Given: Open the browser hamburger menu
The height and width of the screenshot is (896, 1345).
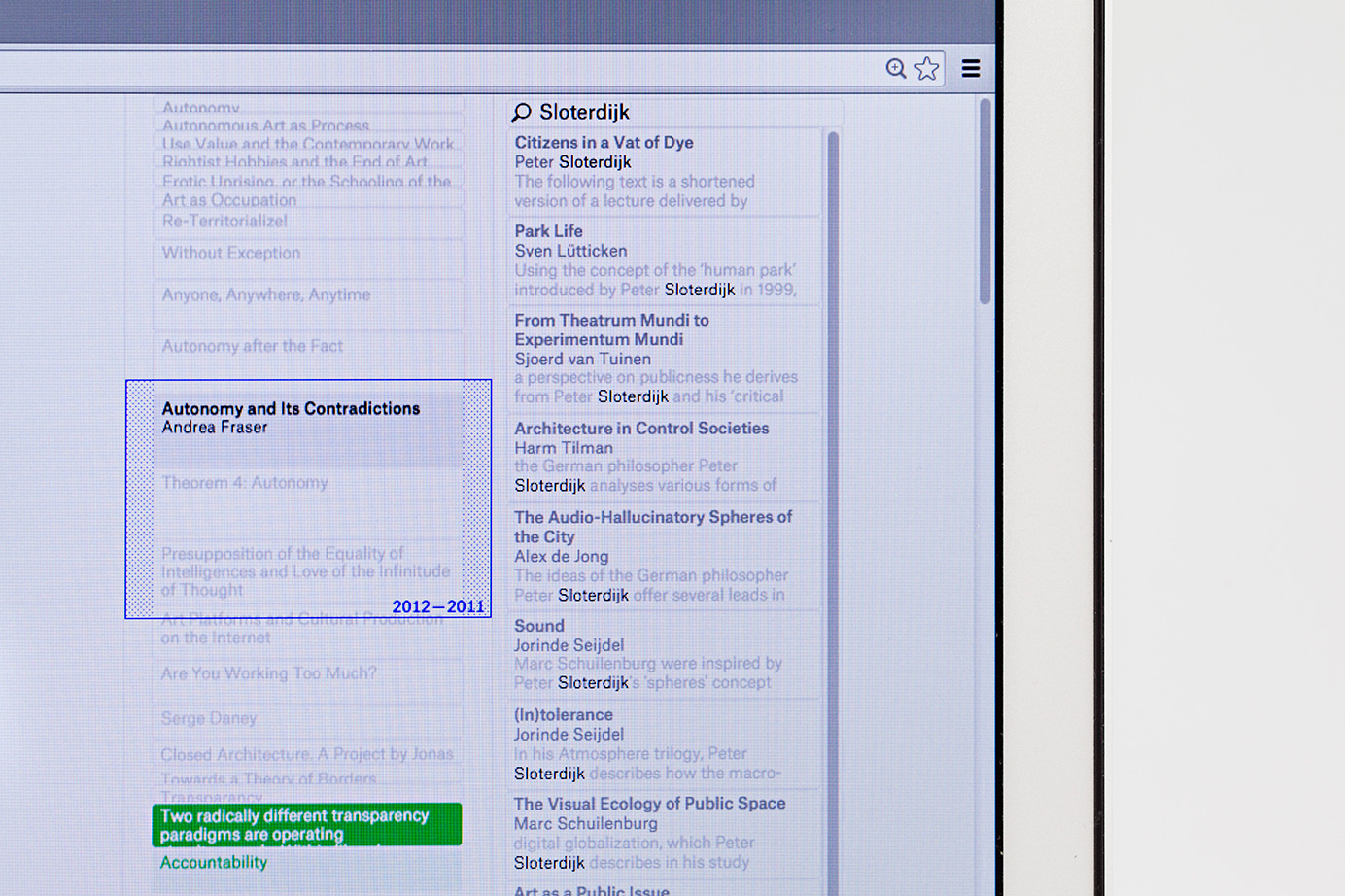Looking at the screenshot, I should (970, 68).
